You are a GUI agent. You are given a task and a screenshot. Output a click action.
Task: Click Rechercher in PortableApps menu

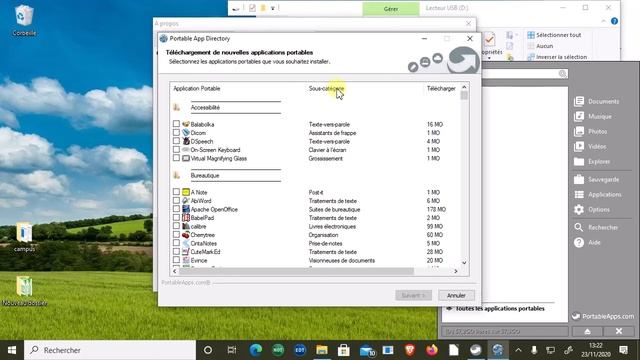point(596,227)
